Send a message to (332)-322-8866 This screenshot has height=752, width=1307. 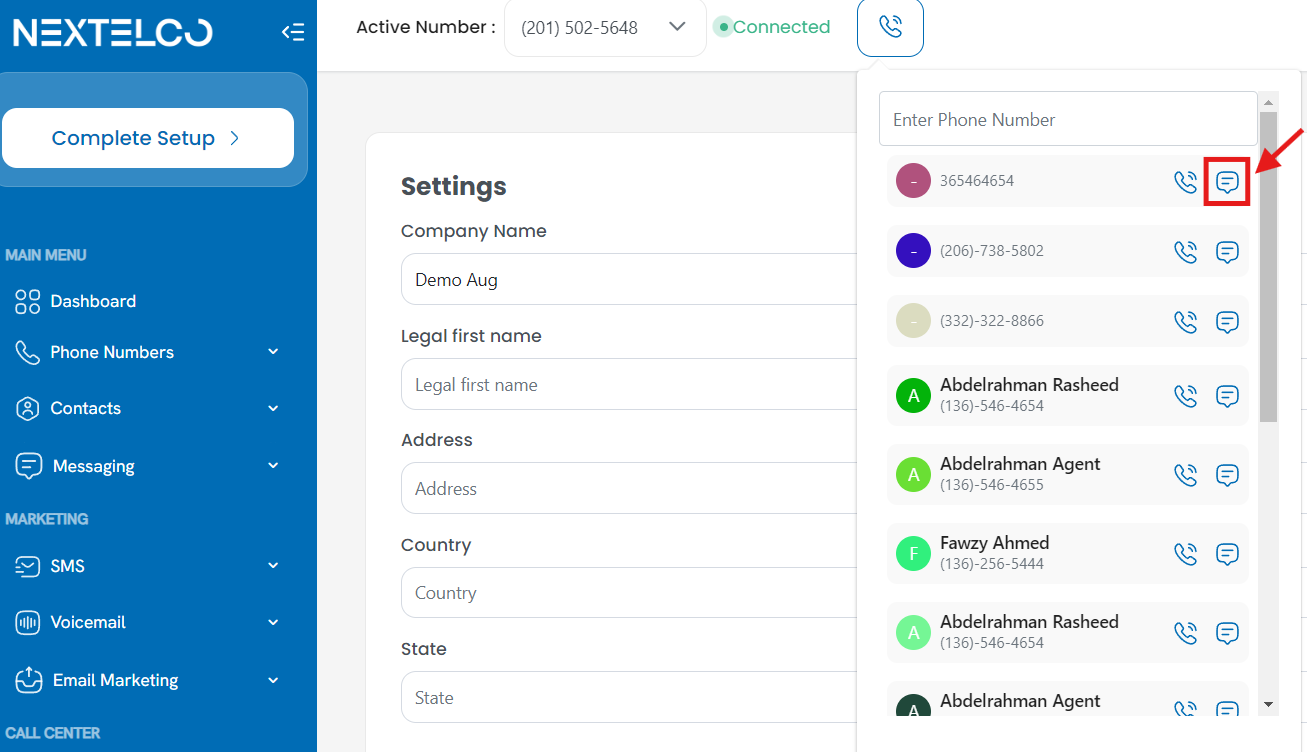click(1227, 322)
